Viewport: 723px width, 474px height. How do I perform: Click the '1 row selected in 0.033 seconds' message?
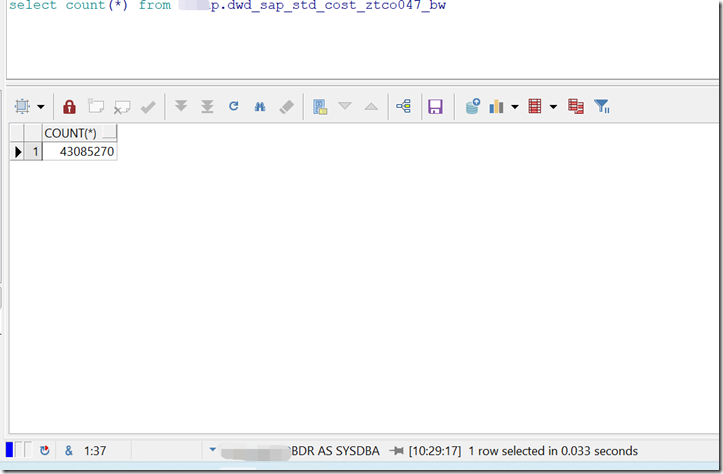pos(553,450)
